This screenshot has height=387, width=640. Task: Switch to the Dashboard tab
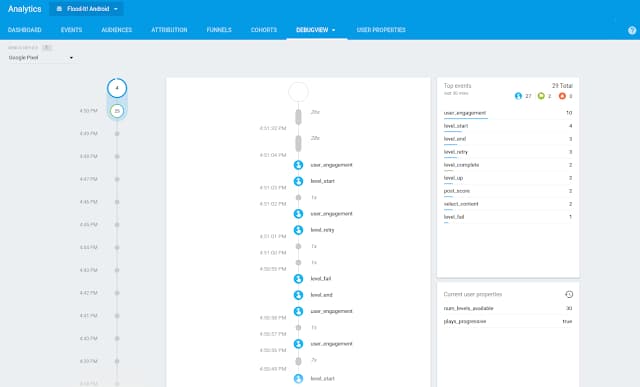[x=24, y=30]
